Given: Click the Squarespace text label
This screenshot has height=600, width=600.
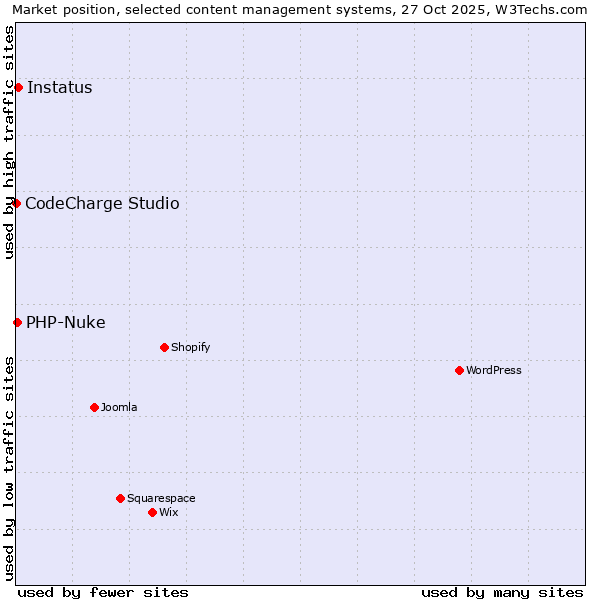Looking at the screenshot, I should click(161, 498).
